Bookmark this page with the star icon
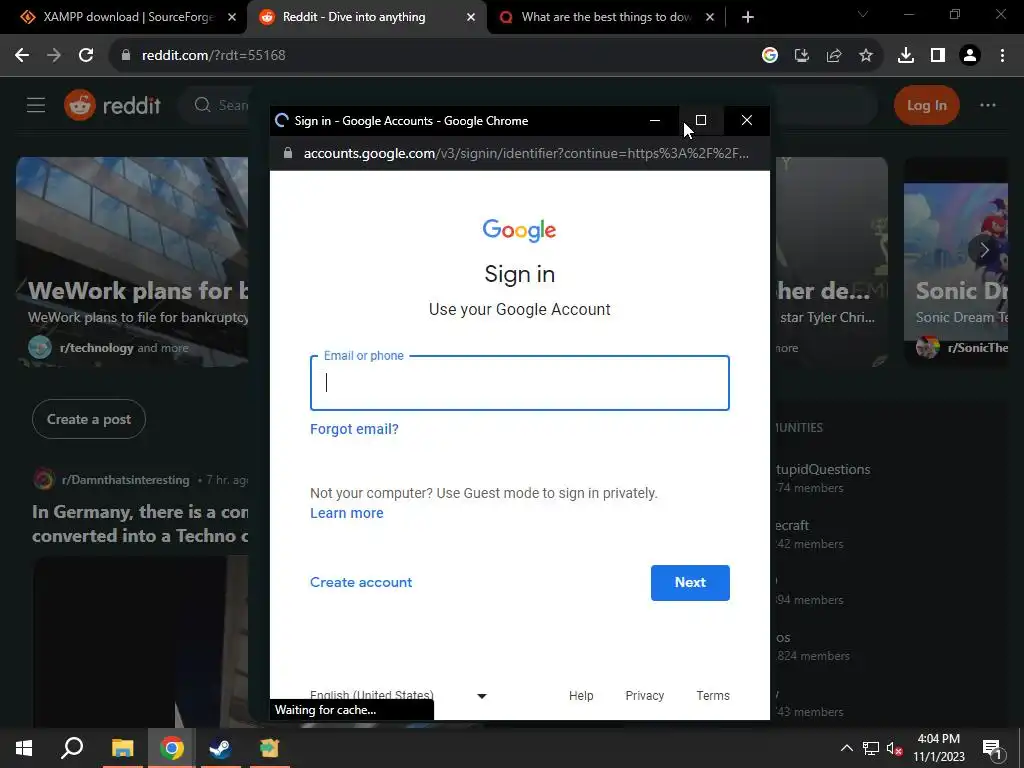This screenshot has width=1024, height=768. [x=866, y=56]
